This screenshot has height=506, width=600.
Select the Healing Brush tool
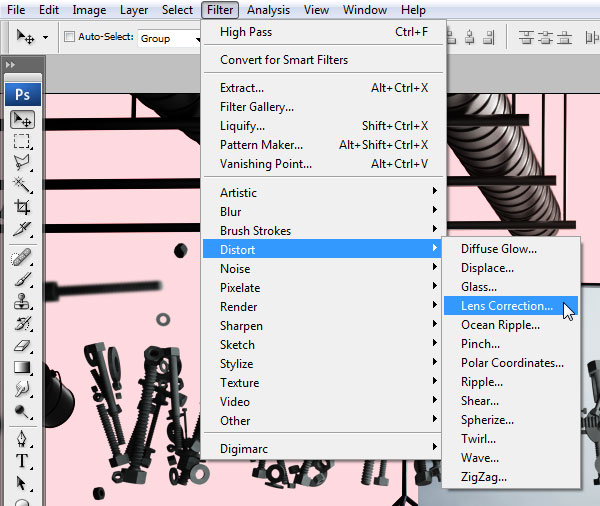[23, 257]
